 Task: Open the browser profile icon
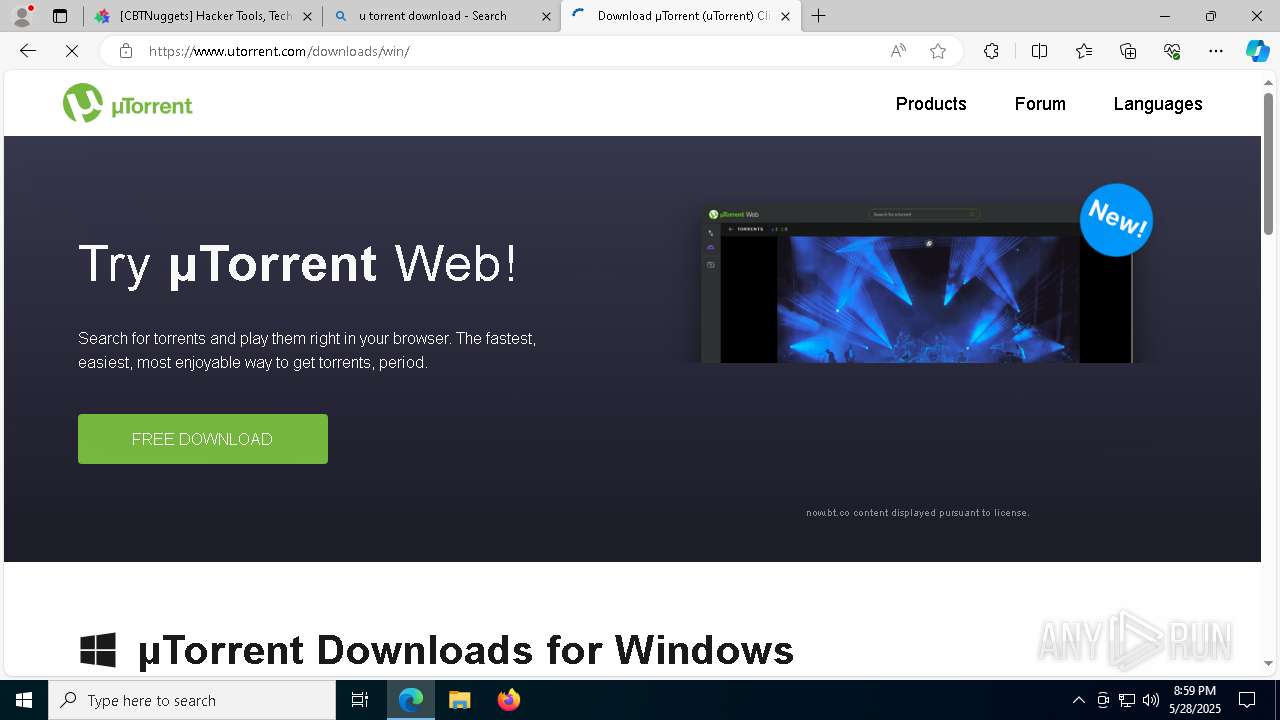pyautogui.click(x=21, y=16)
